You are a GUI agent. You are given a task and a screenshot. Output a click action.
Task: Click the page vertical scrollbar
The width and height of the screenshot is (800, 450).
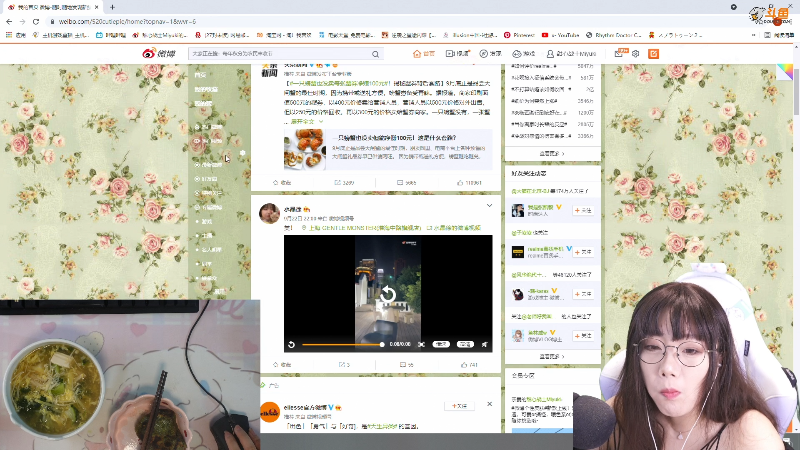(796, 91)
